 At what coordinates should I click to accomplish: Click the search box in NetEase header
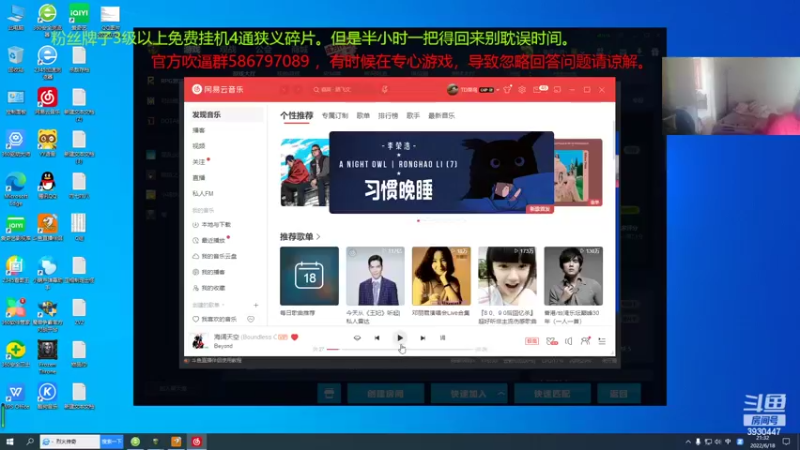pos(344,89)
